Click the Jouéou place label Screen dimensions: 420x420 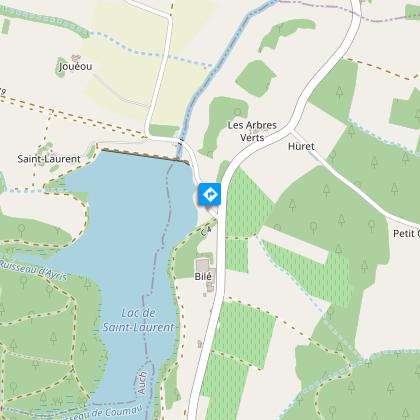[76, 67]
